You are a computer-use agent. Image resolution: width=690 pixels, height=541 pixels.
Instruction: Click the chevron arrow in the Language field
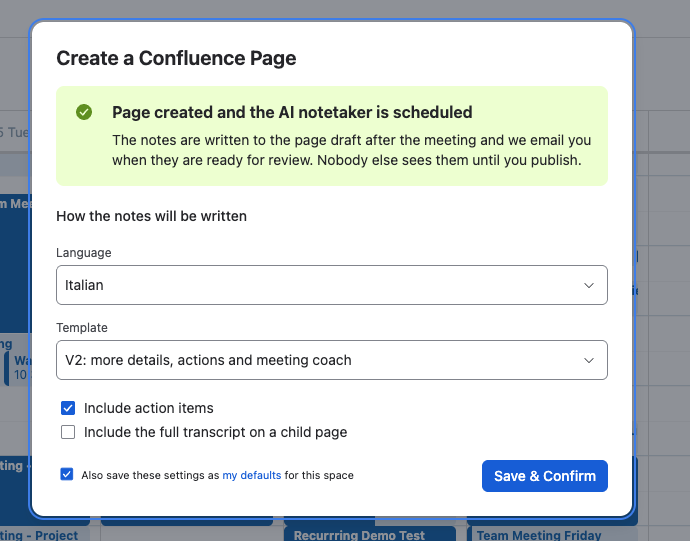tap(589, 285)
